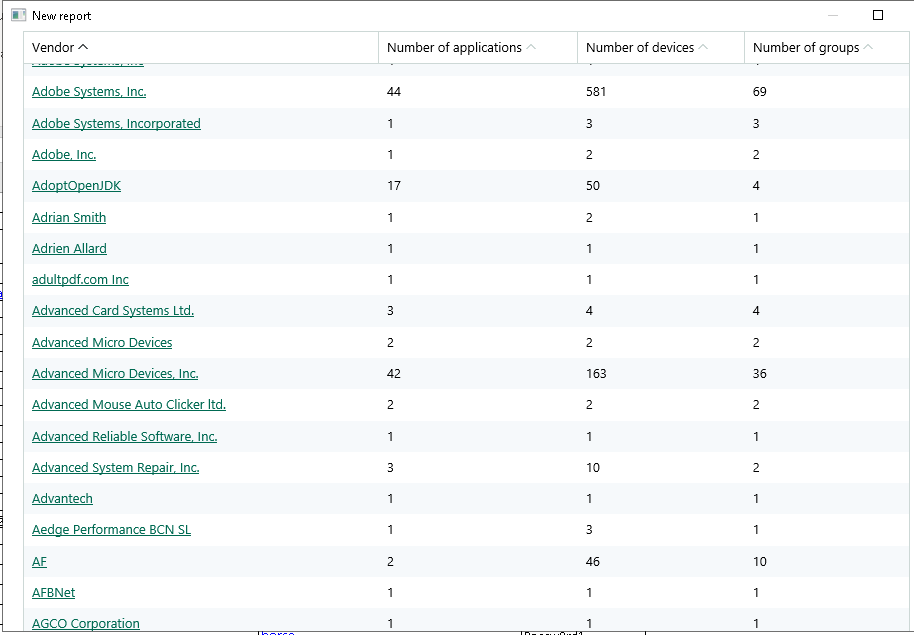Sort by Number of devices column
Screen dimensions: 914x635
(x=660, y=47)
